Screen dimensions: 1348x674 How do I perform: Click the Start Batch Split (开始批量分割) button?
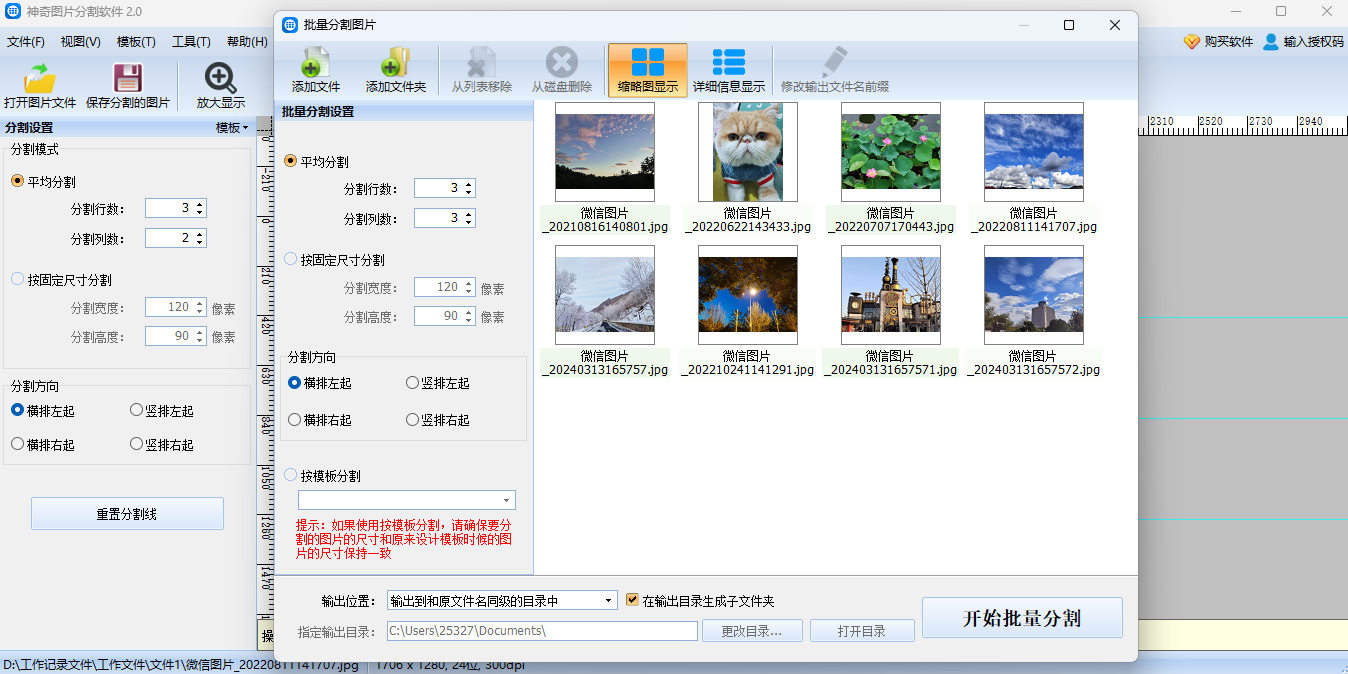1021,618
